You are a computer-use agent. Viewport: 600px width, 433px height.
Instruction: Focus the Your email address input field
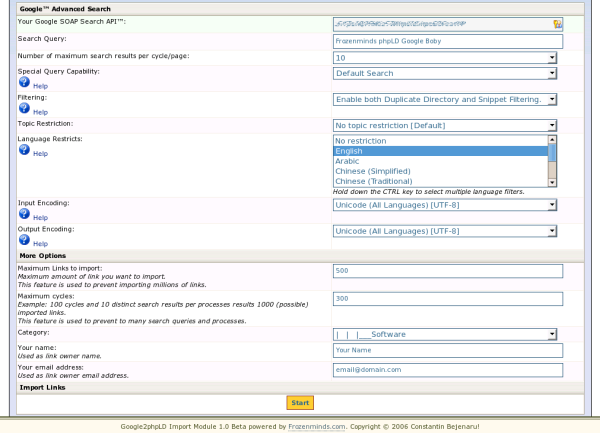coord(447,369)
